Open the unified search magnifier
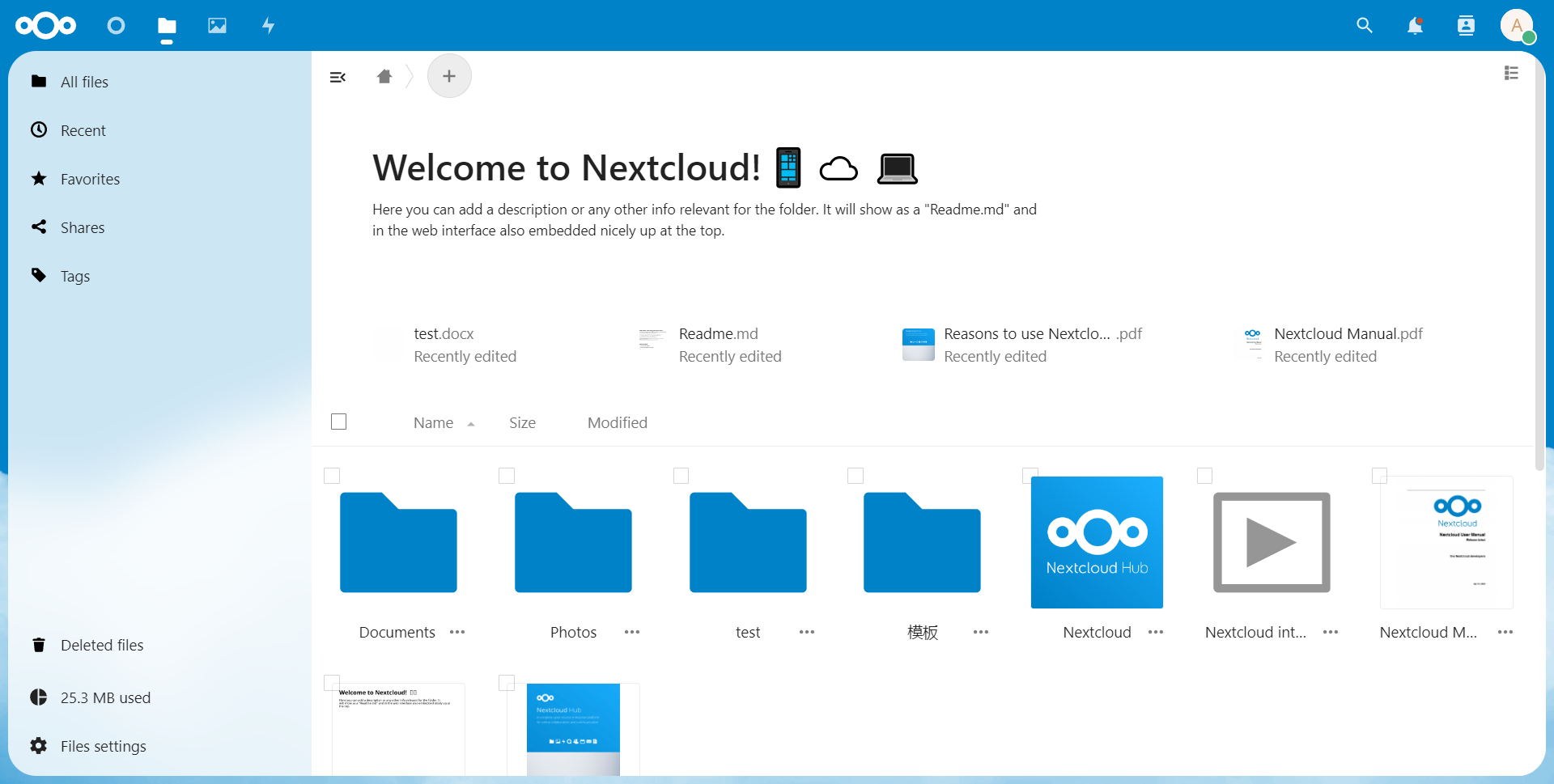Viewport: 1554px width, 784px height. click(1365, 26)
